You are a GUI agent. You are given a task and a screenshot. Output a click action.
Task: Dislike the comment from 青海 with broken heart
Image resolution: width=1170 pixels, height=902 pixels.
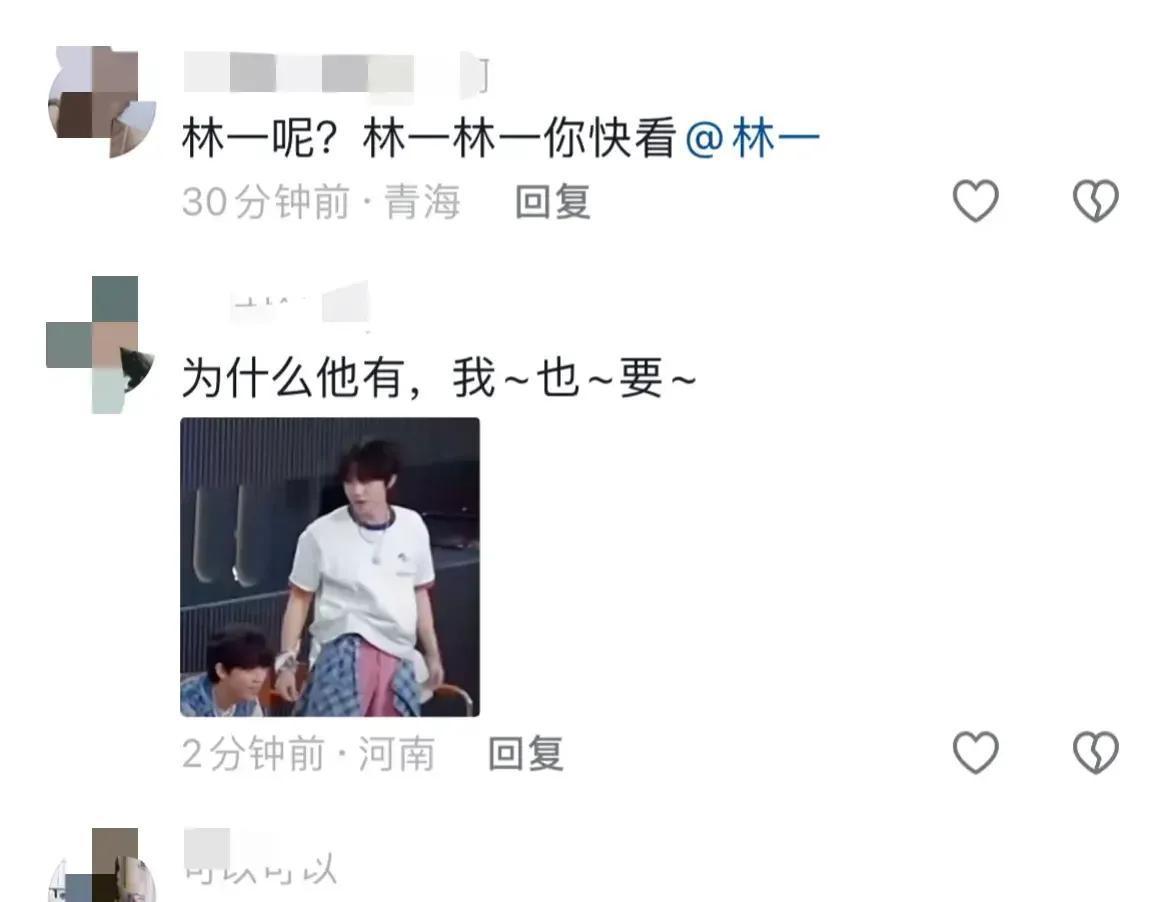1095,201
